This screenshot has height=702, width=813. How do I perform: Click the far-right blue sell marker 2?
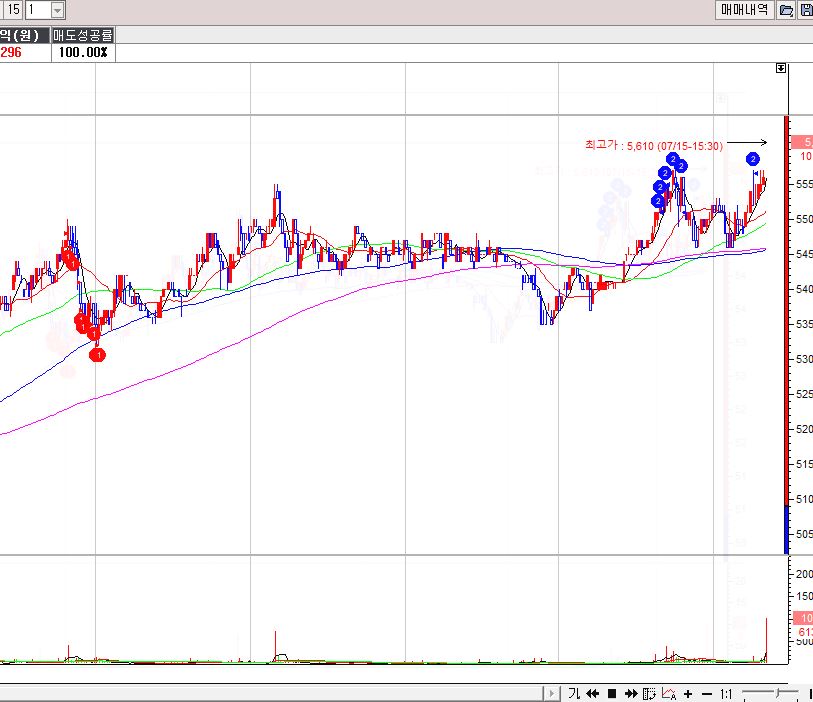click(x=753, y=159)
